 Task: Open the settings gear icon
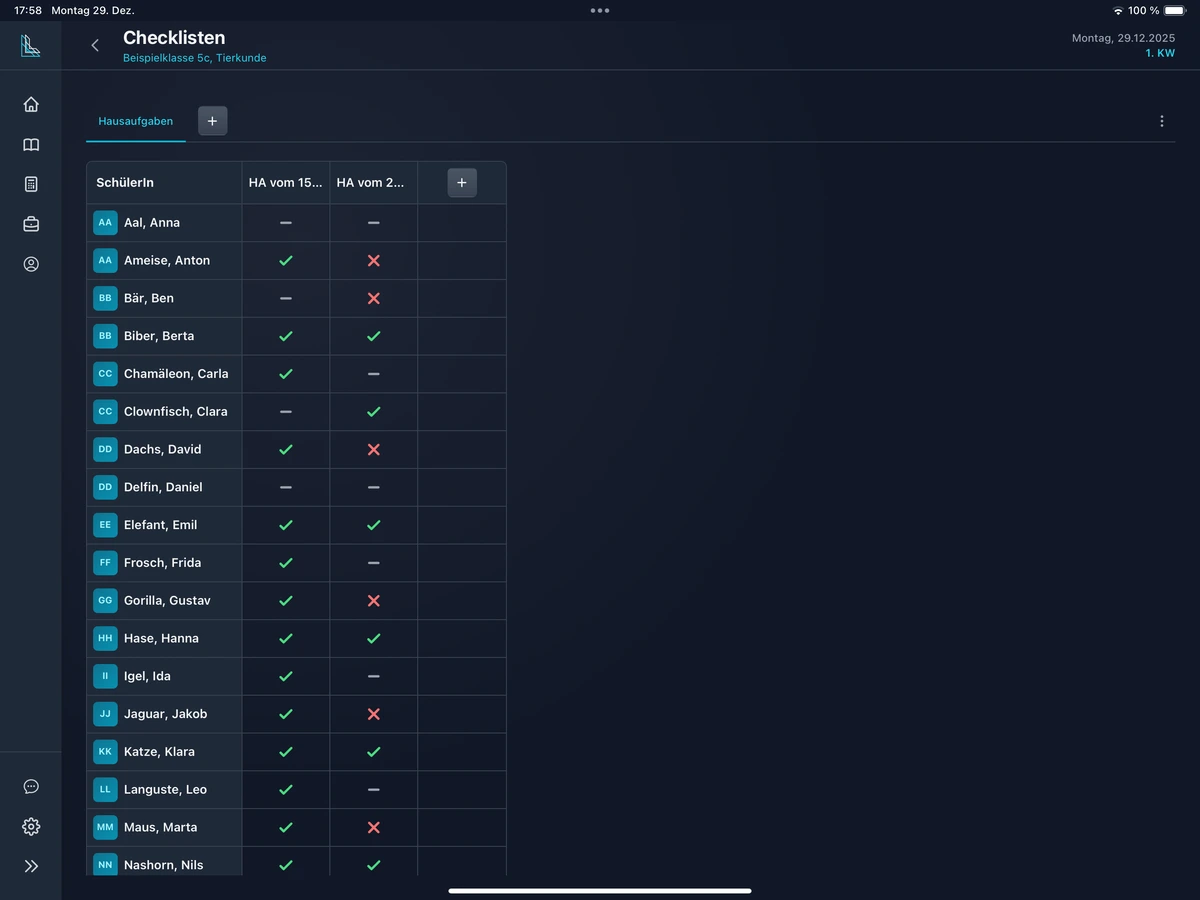[x=31, y=826]
